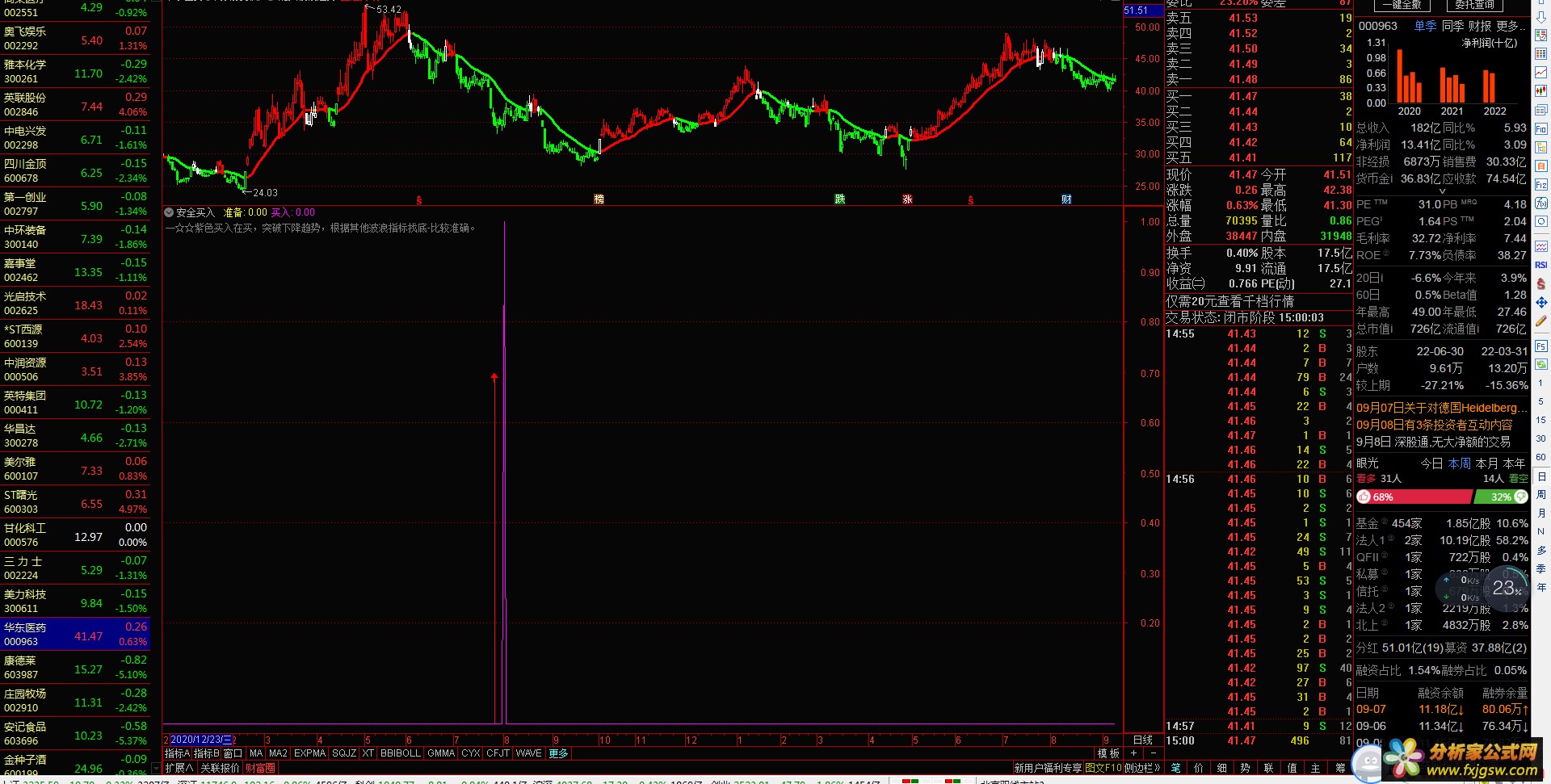This screenshot has height=784, width=1551.
Task: Expand the financial data chevron below 货币金
Action: [1443, 192]
